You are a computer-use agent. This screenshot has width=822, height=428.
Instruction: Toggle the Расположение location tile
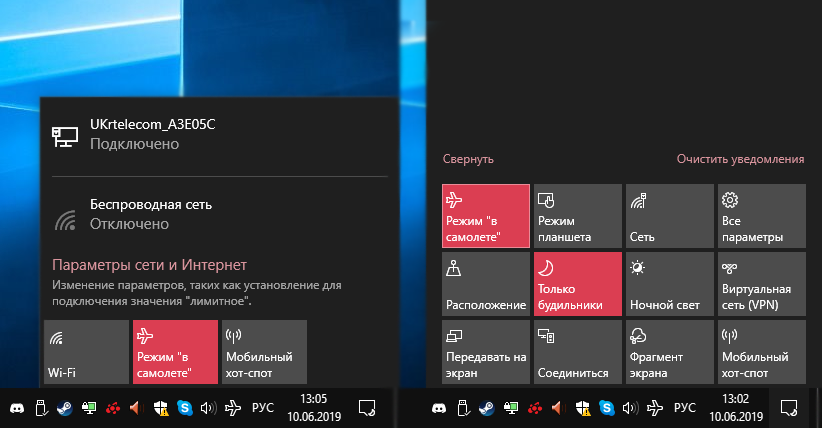484,283
